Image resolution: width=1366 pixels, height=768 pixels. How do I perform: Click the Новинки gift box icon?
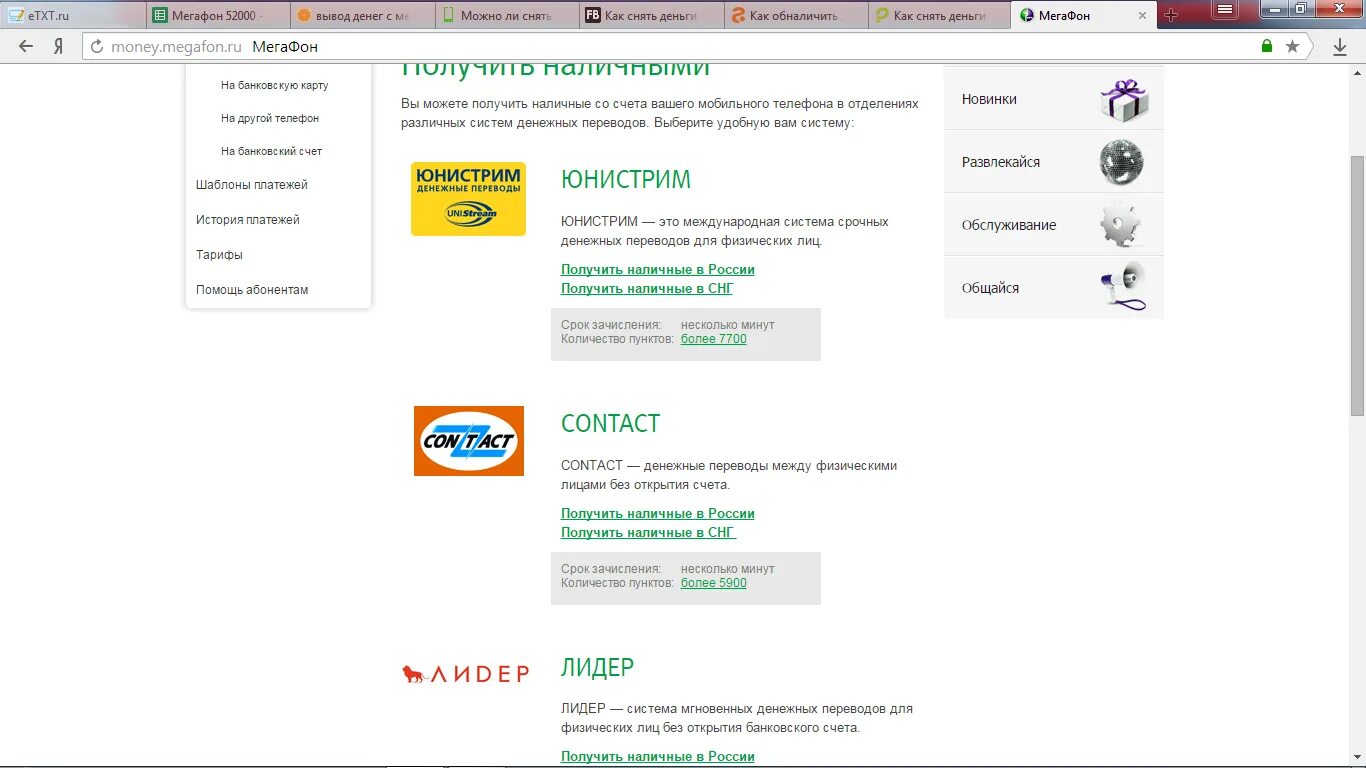[x=1124, y=100]
